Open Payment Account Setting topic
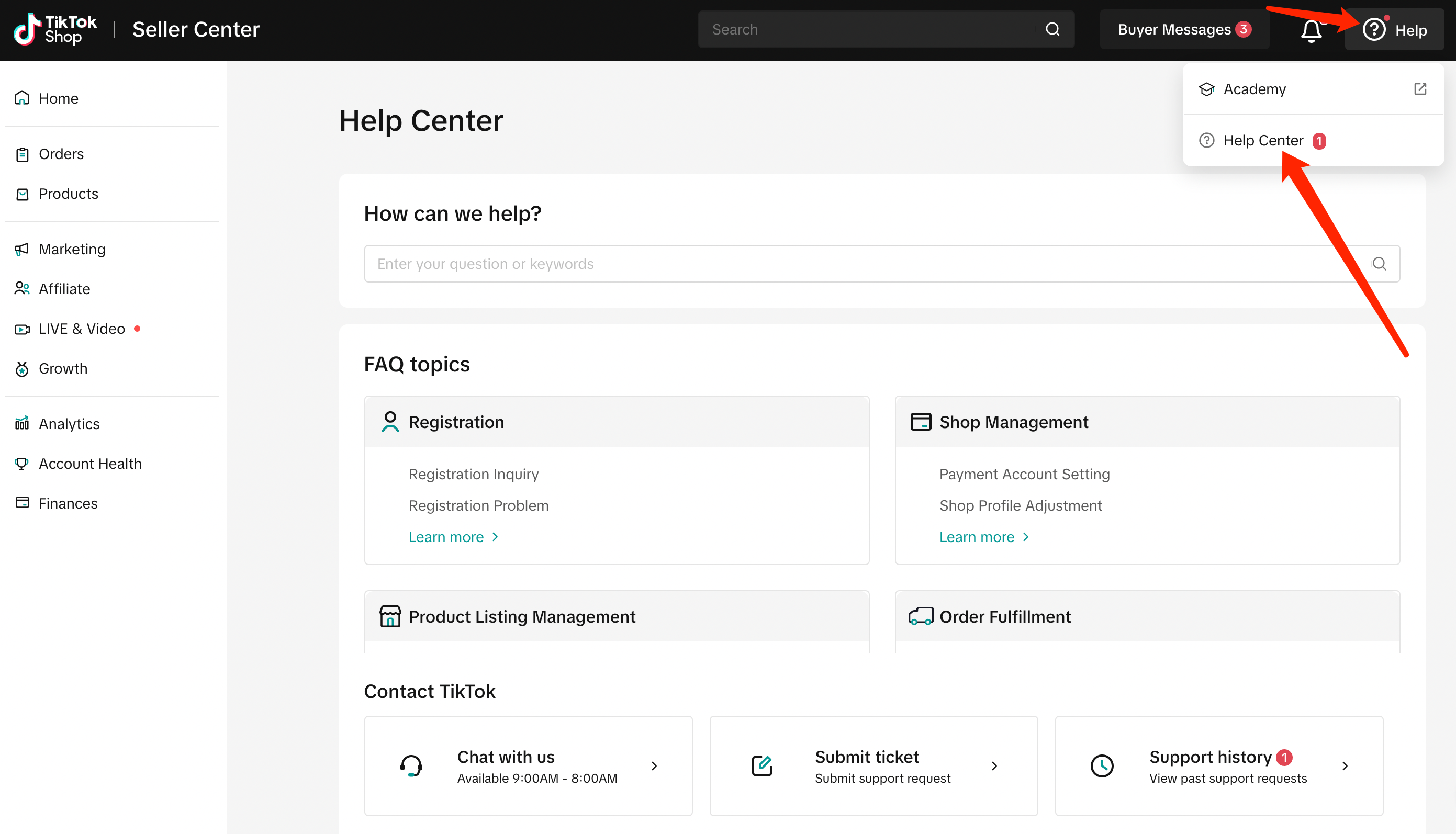 coord(1024,474)
